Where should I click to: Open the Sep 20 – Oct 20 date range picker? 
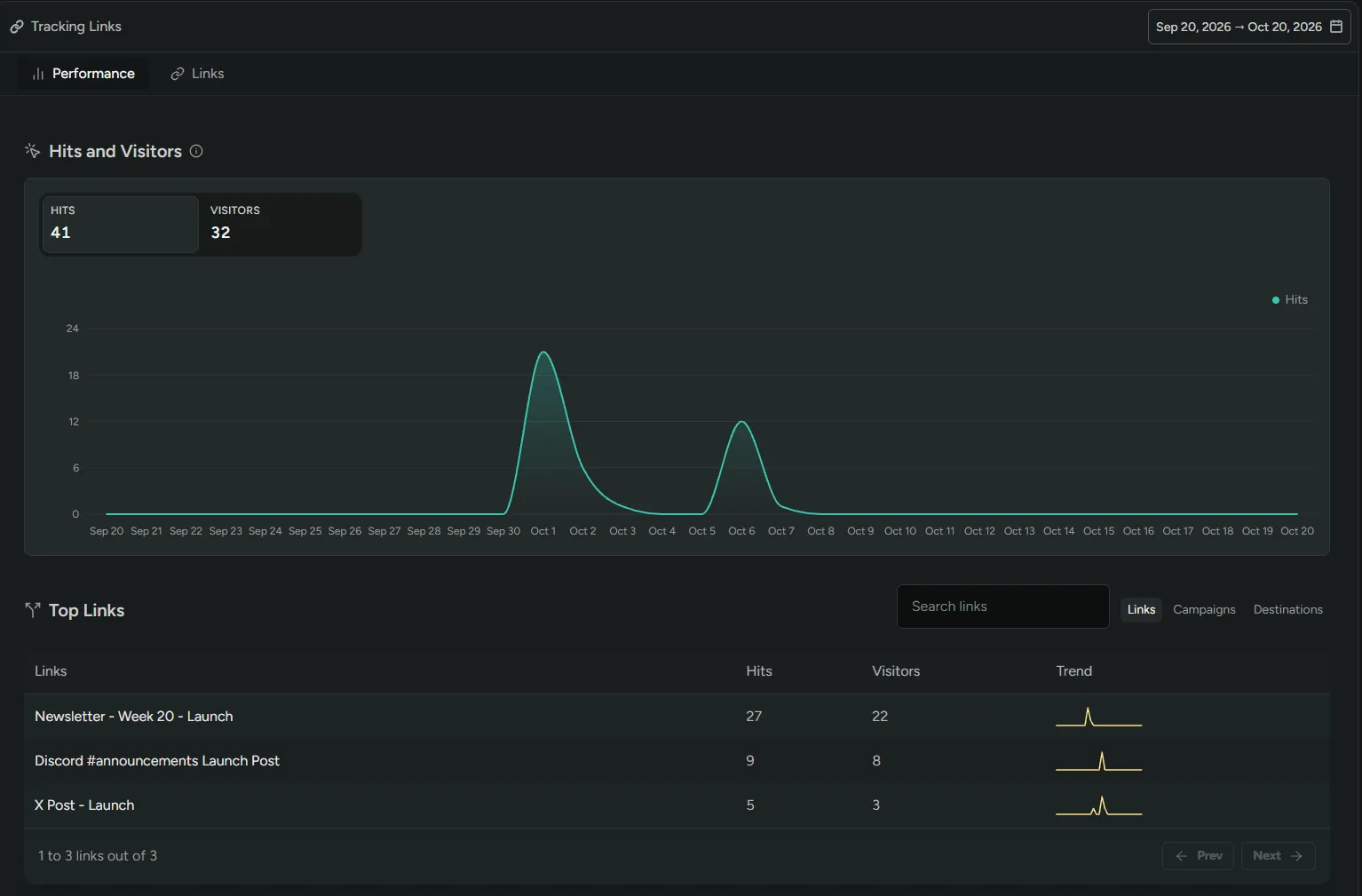[1249, 27]
